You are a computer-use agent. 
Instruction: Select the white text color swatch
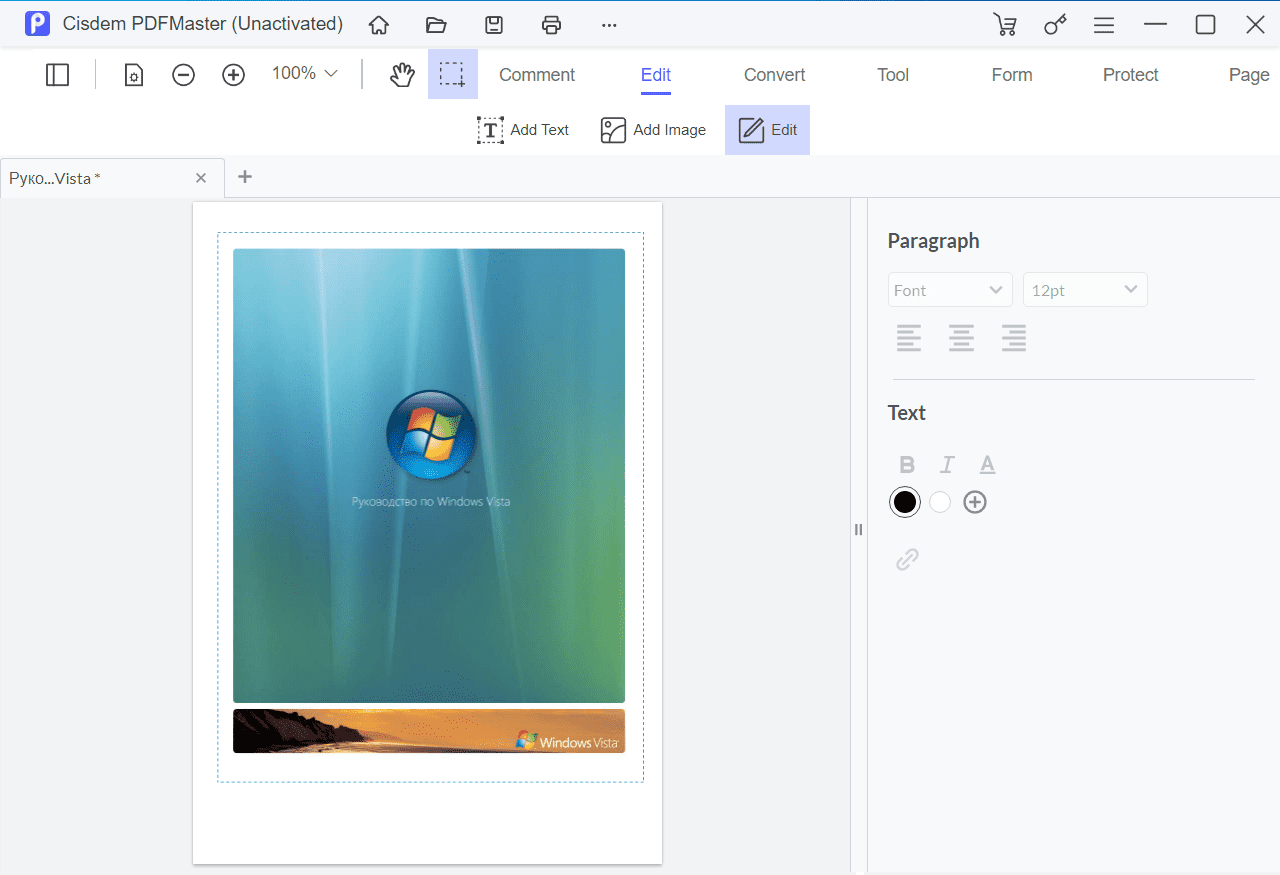click(x=940, y=502)
